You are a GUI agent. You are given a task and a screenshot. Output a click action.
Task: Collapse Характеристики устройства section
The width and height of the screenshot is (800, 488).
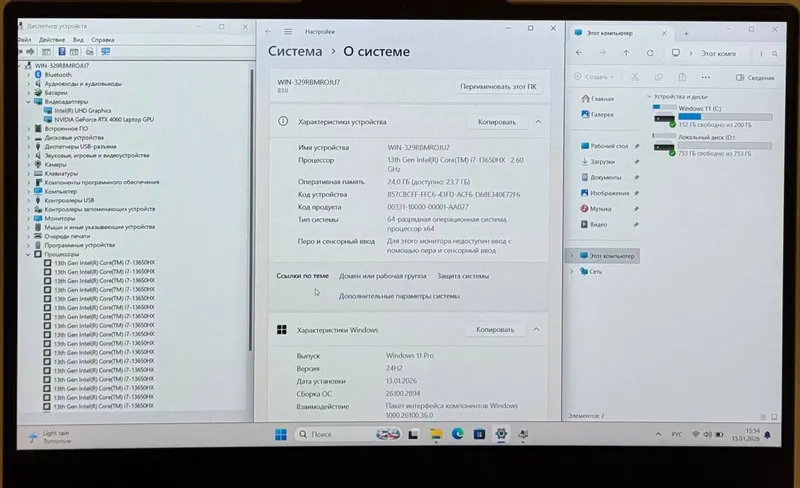(x=538, y=122)
